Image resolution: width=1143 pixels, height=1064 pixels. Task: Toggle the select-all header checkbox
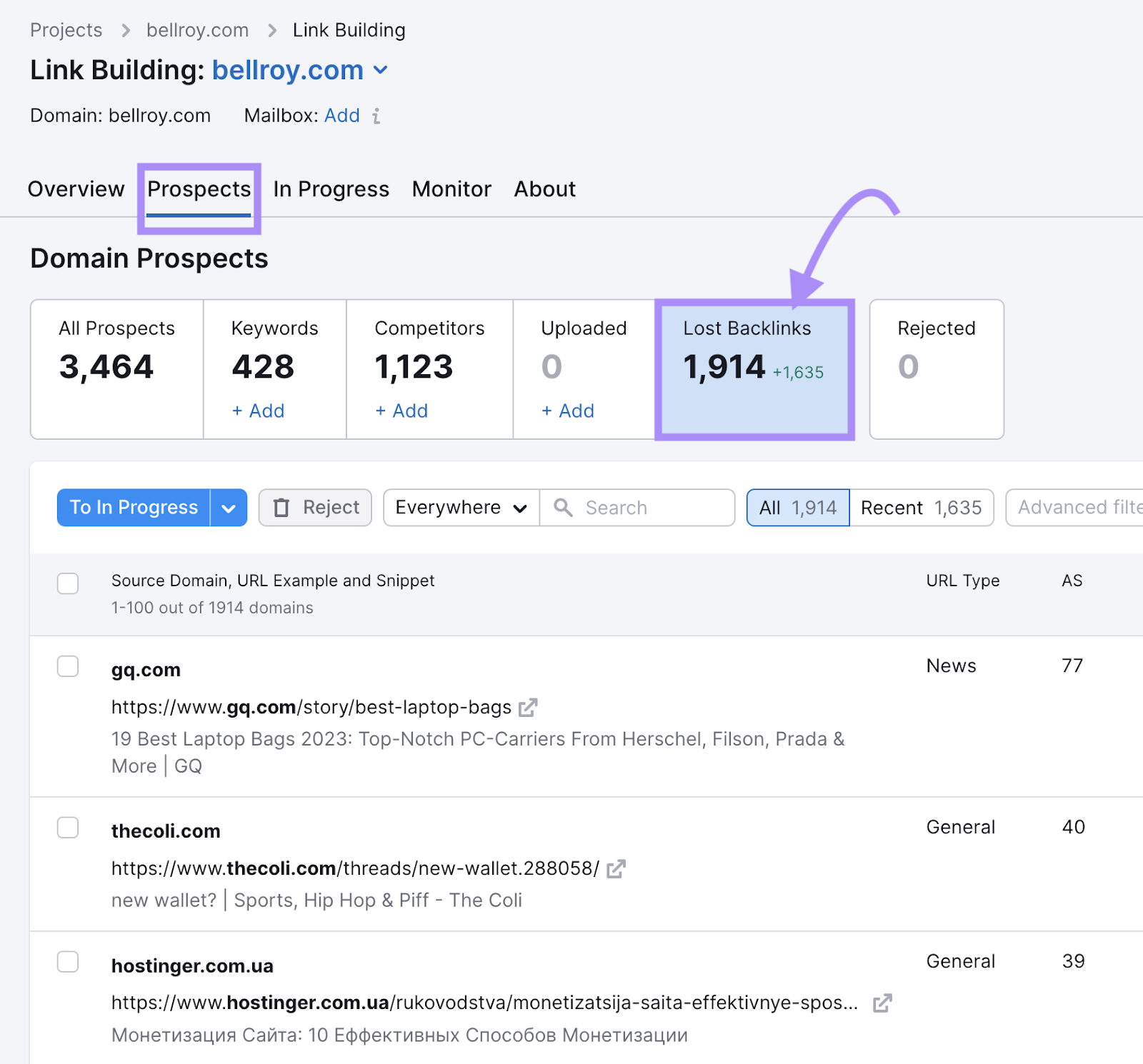(x=68, y=583)
